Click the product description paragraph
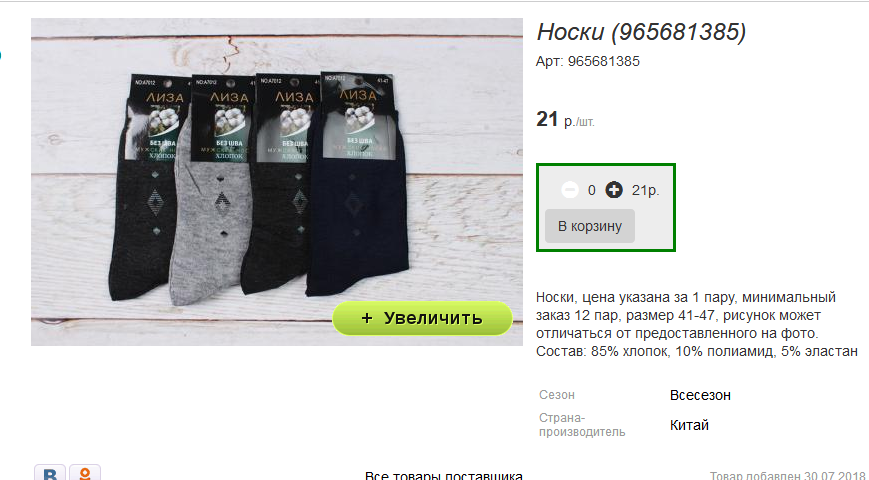Image resolution: width=869 pixels, height=480 pixels. pyautogui.click(x=697, y=324)
